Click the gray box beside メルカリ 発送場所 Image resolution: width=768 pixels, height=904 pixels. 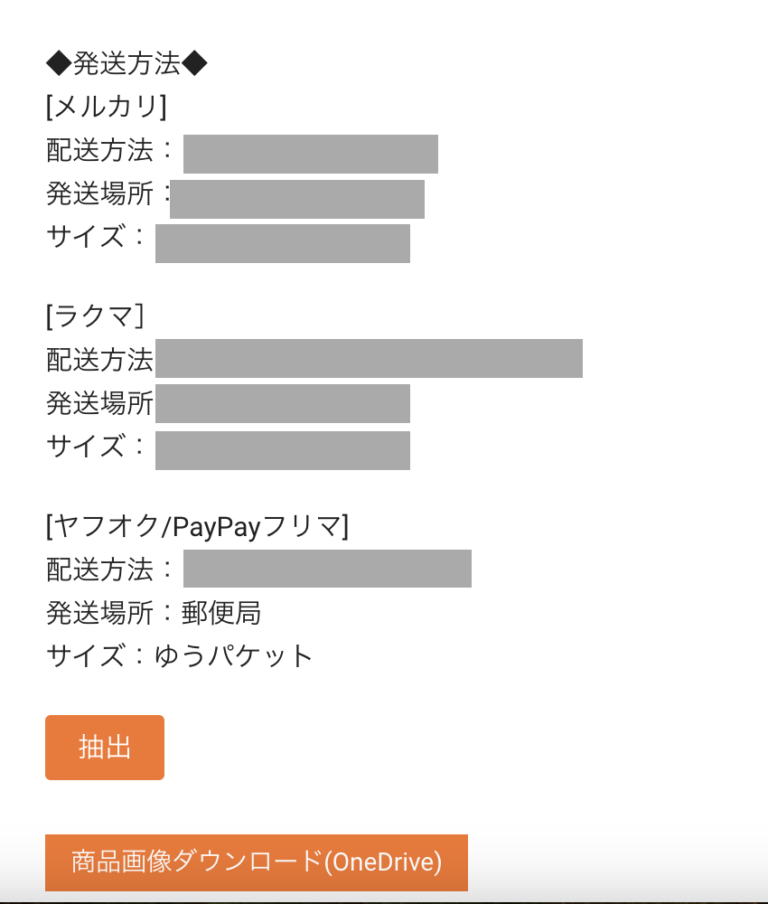297,198
